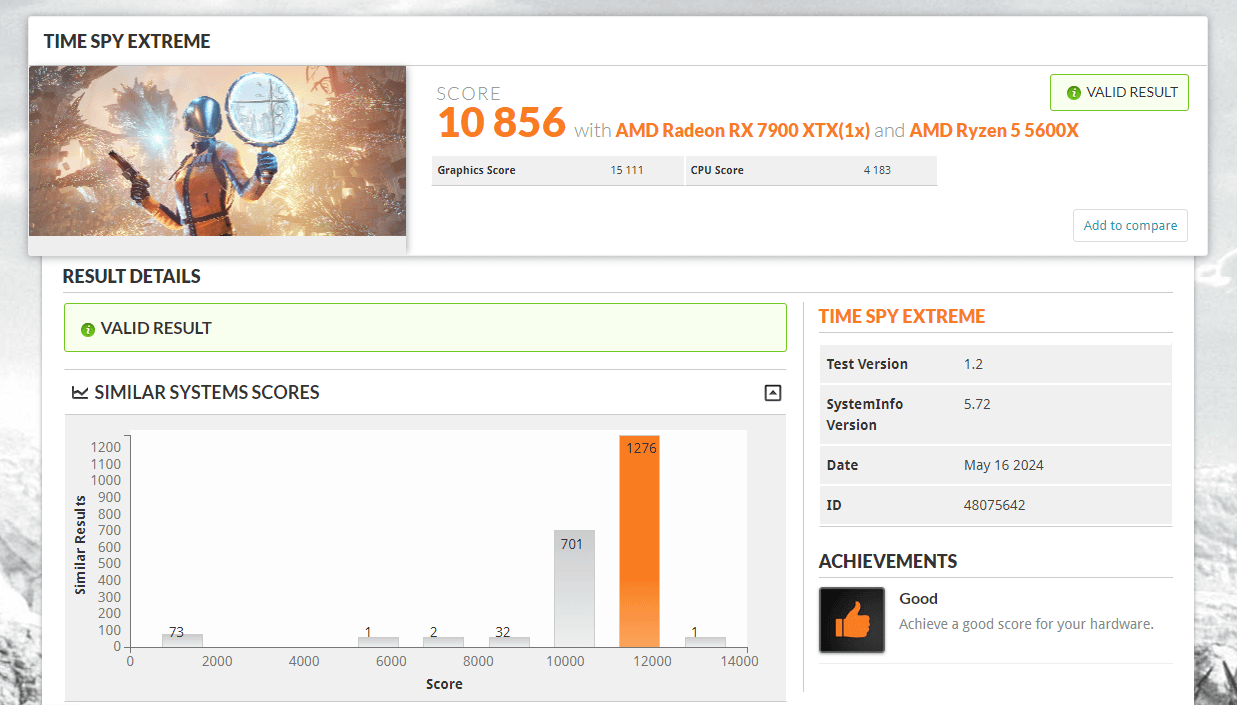Open the AMD Ryzen 5 5600X link

click(994, 130)
